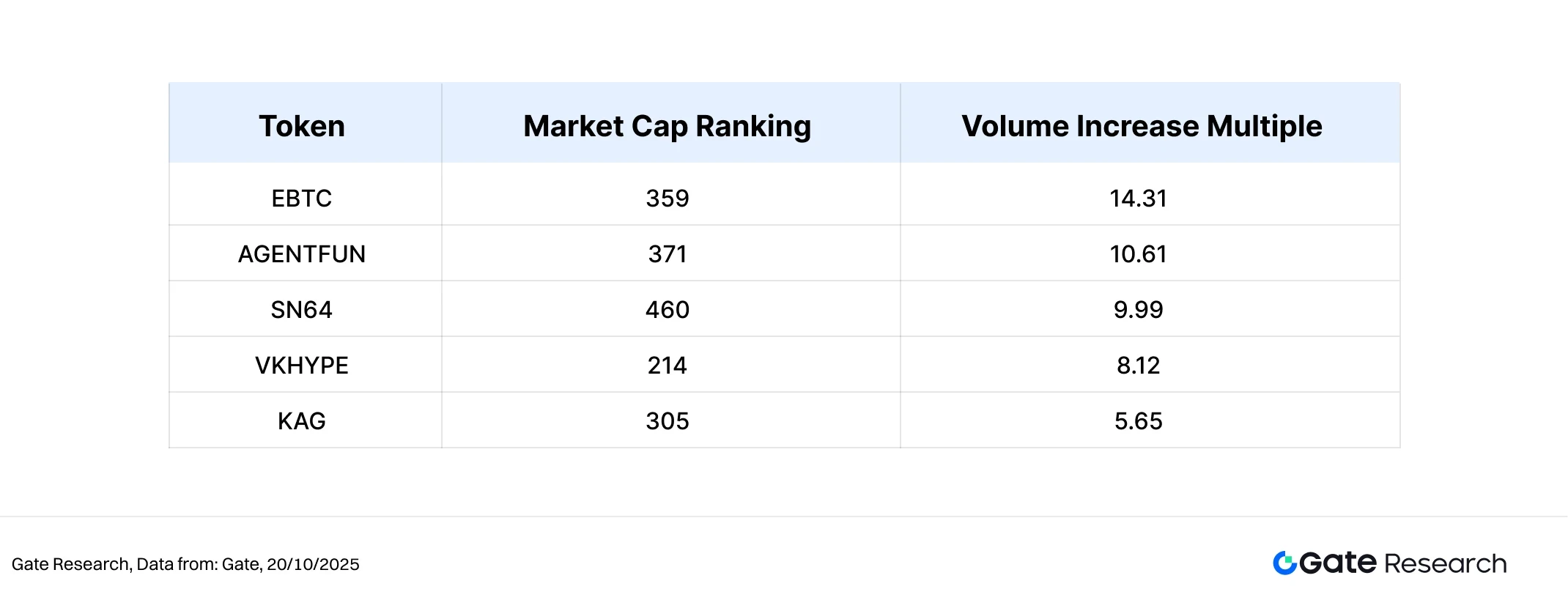Select the Market Cap Ranking header
Image resolution: width=1568 pixels, height=611 pixels.
667,126
